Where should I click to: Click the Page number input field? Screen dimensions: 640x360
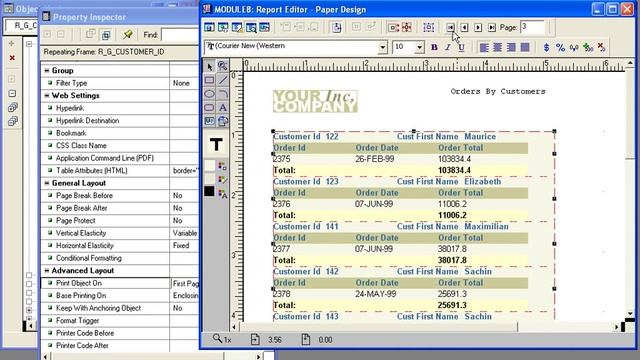click(533, 27)
